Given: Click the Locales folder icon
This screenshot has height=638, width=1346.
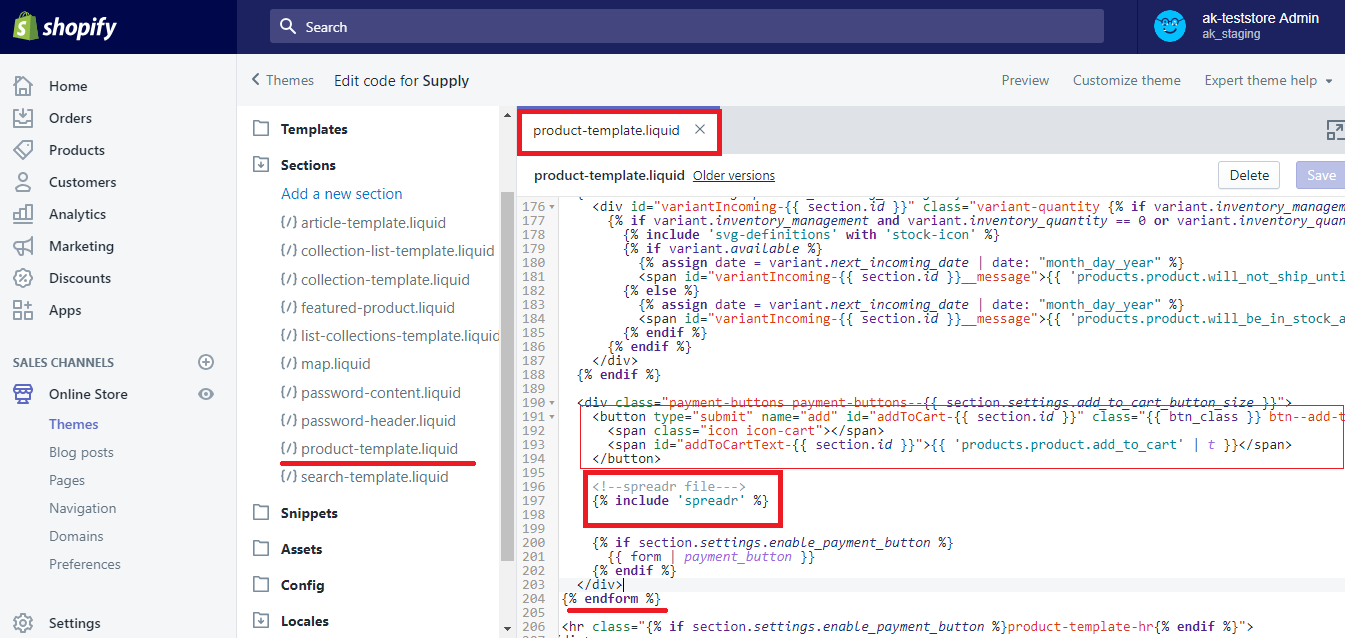Looking at the screenshot, I should pos(261,621).
